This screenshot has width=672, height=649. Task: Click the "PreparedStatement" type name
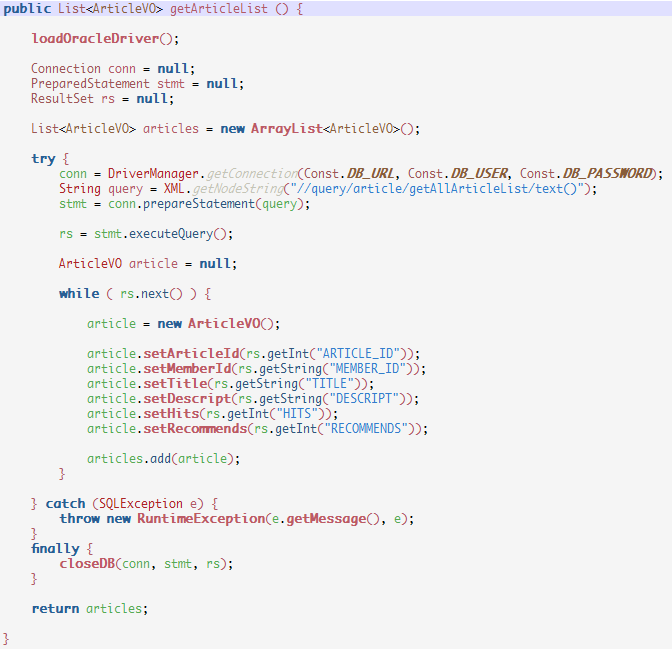pos(90,84)
